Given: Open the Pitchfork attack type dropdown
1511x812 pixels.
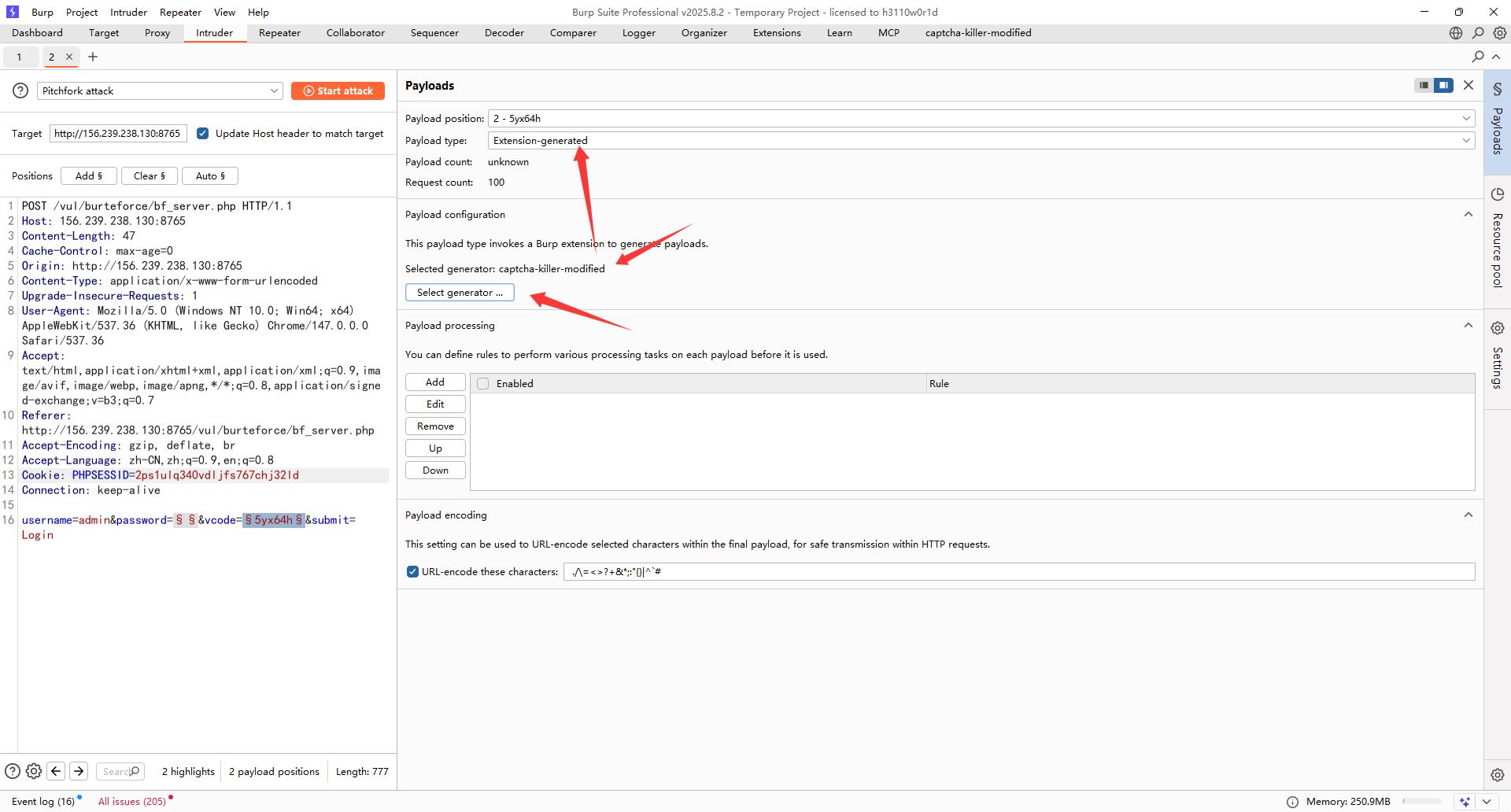Looking at the screenshot, I should click(160, 90).
